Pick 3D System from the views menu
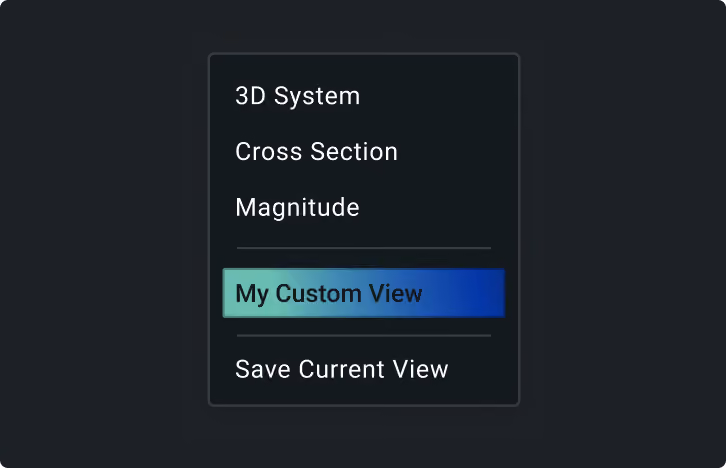Viewport: 726px width, 468px height. 363,96
